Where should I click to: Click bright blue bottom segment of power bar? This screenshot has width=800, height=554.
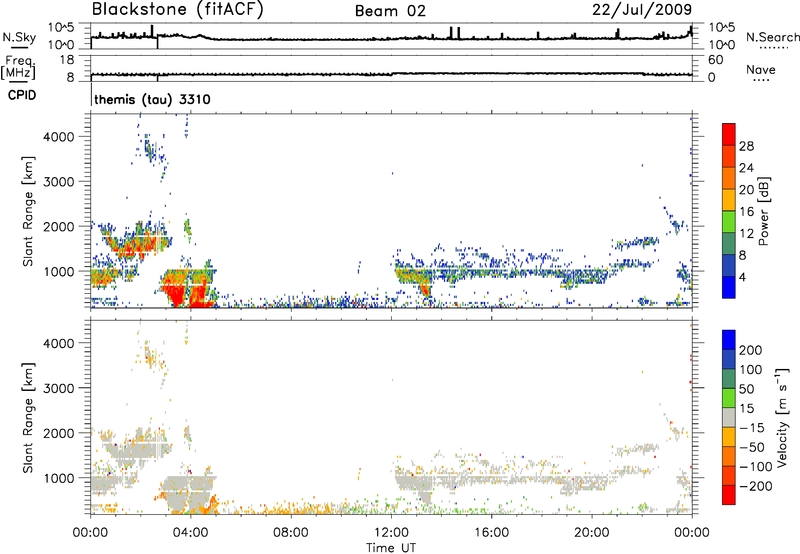(729, 287)
